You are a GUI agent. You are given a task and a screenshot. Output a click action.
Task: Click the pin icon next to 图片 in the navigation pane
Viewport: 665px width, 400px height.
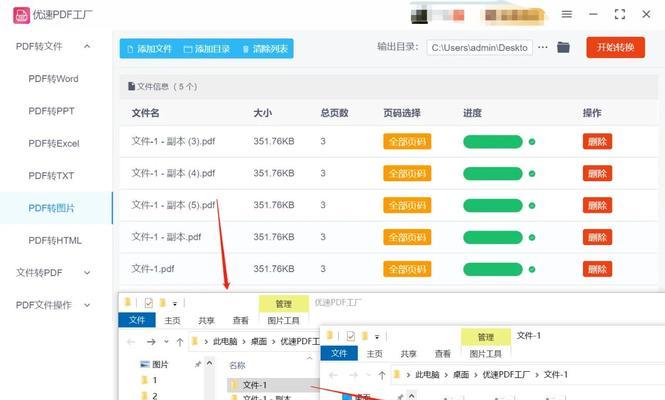coord(198,364)
